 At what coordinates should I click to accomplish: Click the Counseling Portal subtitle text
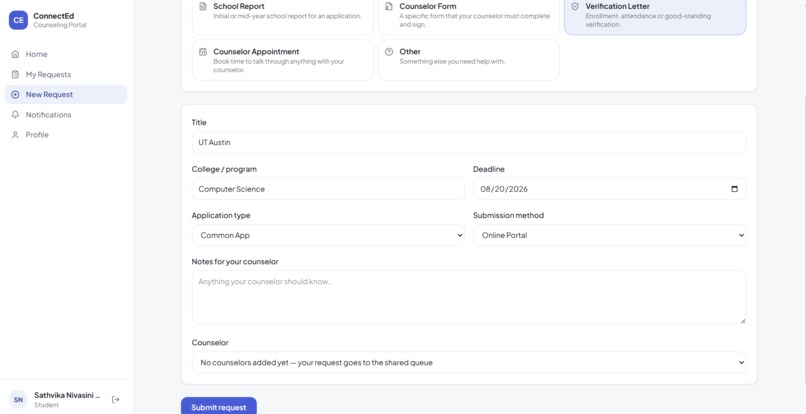[x=60, y=25]
